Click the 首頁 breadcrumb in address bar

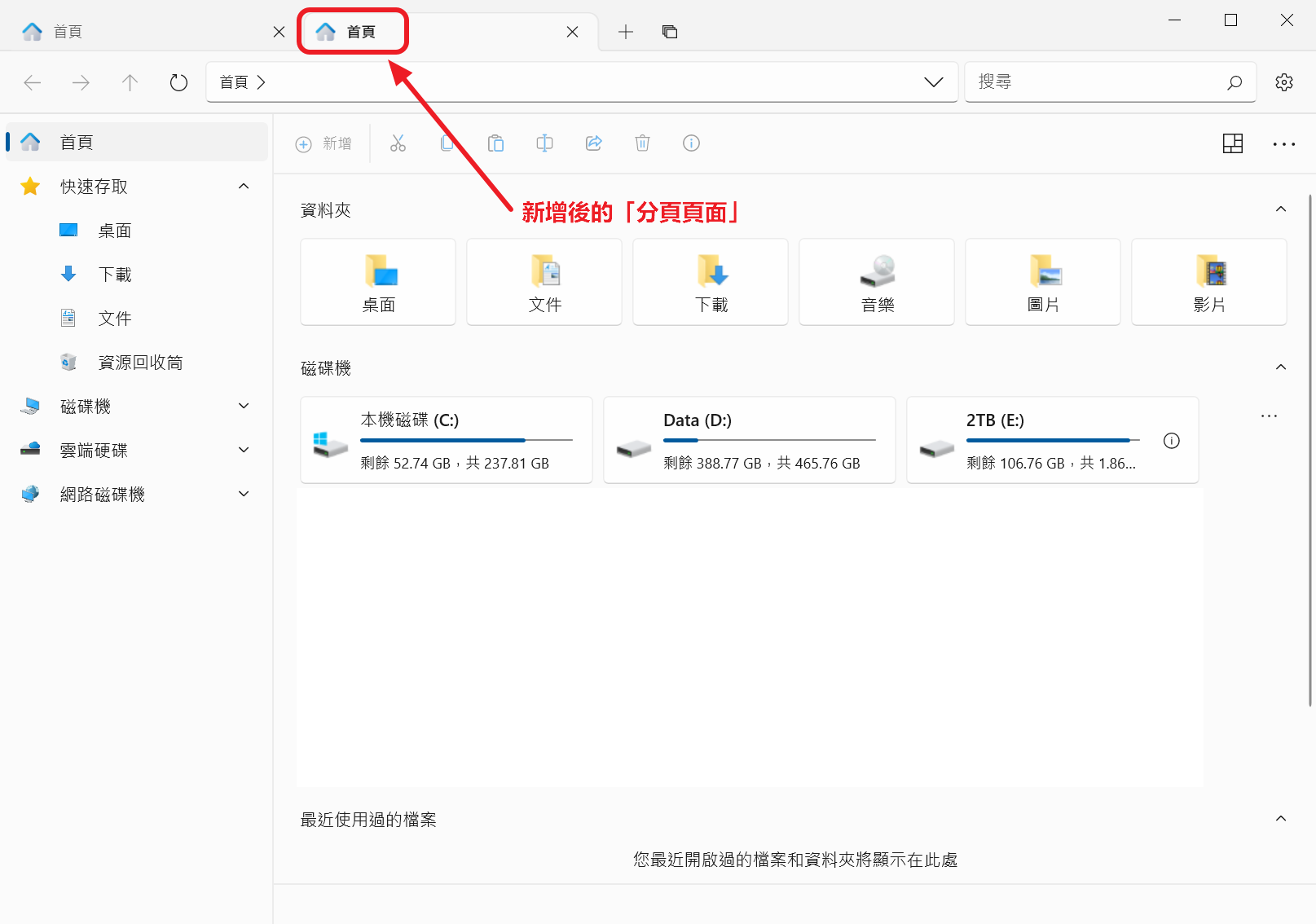[234, 82]
